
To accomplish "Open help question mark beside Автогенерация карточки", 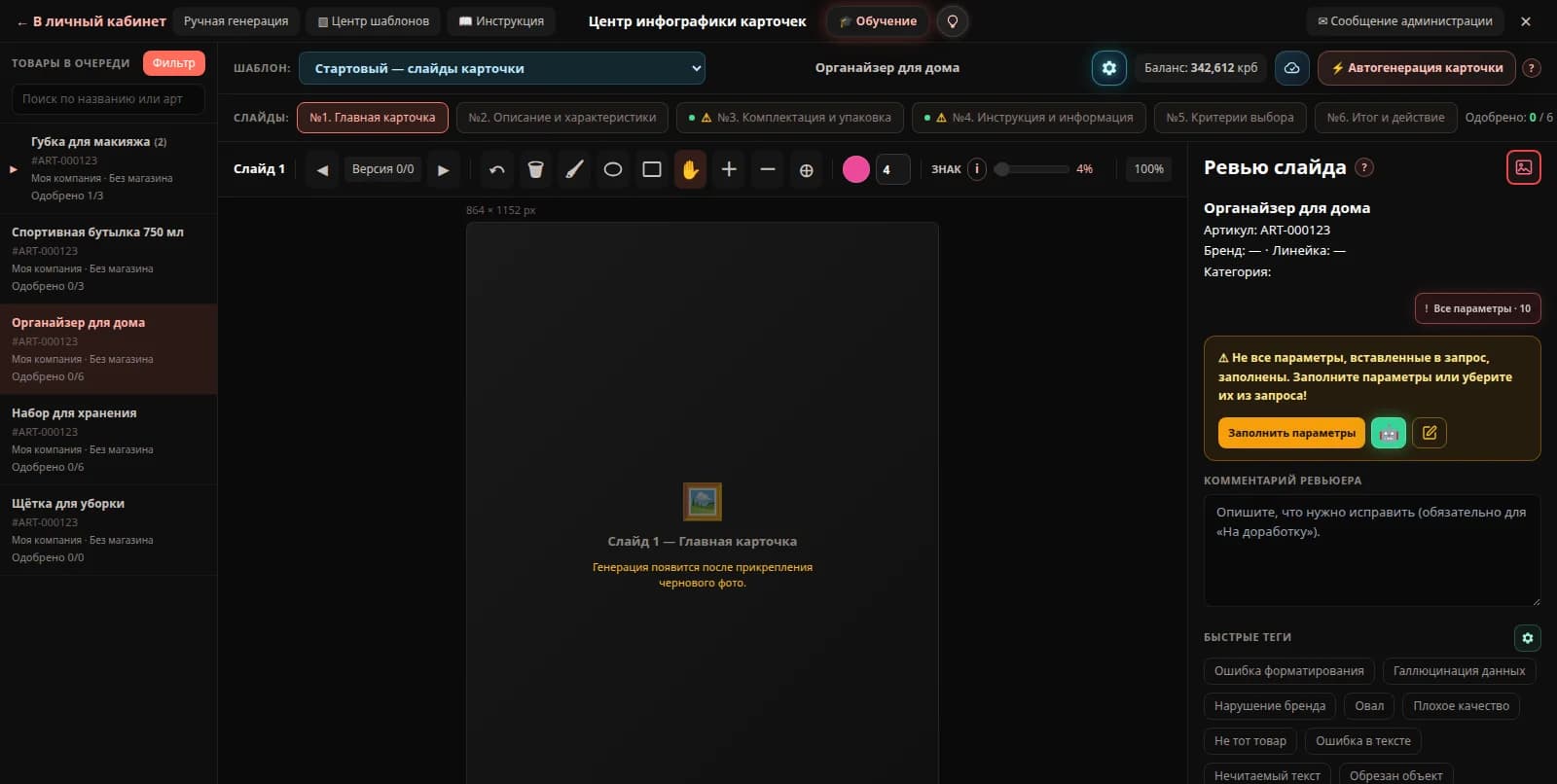I will point(1532,68).
